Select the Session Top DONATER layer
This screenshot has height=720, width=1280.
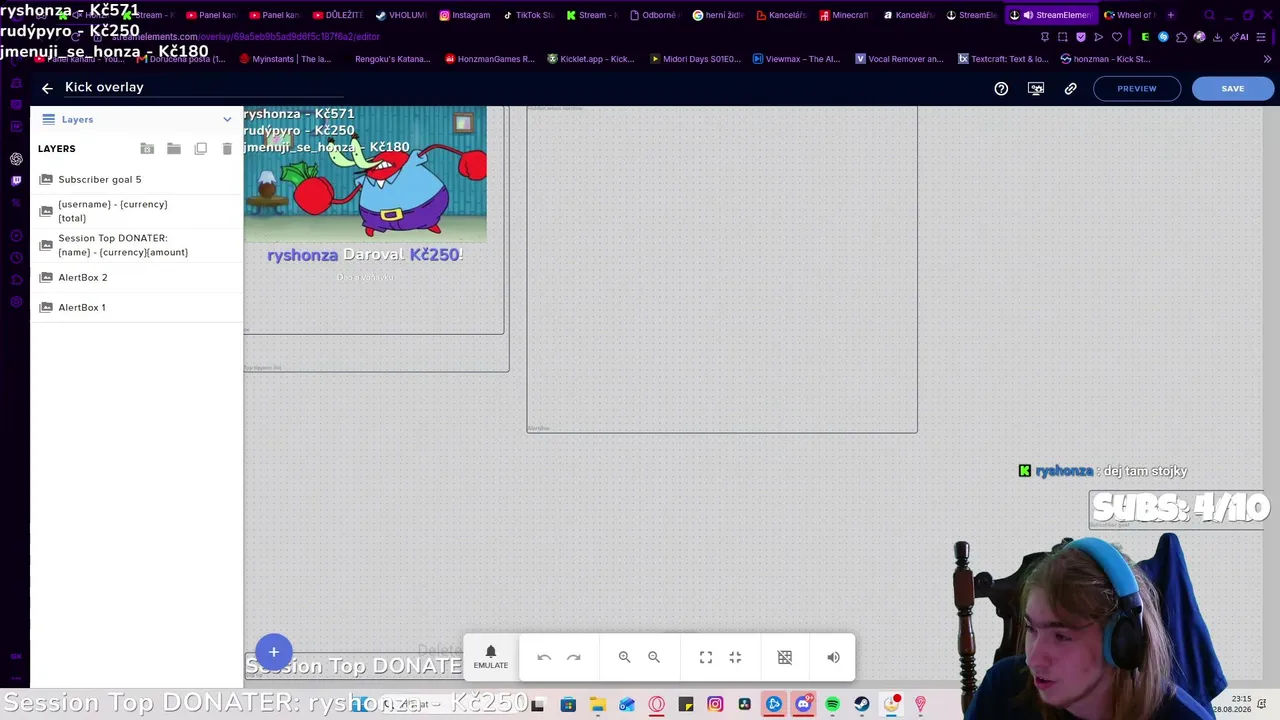[x=136, y=245]
